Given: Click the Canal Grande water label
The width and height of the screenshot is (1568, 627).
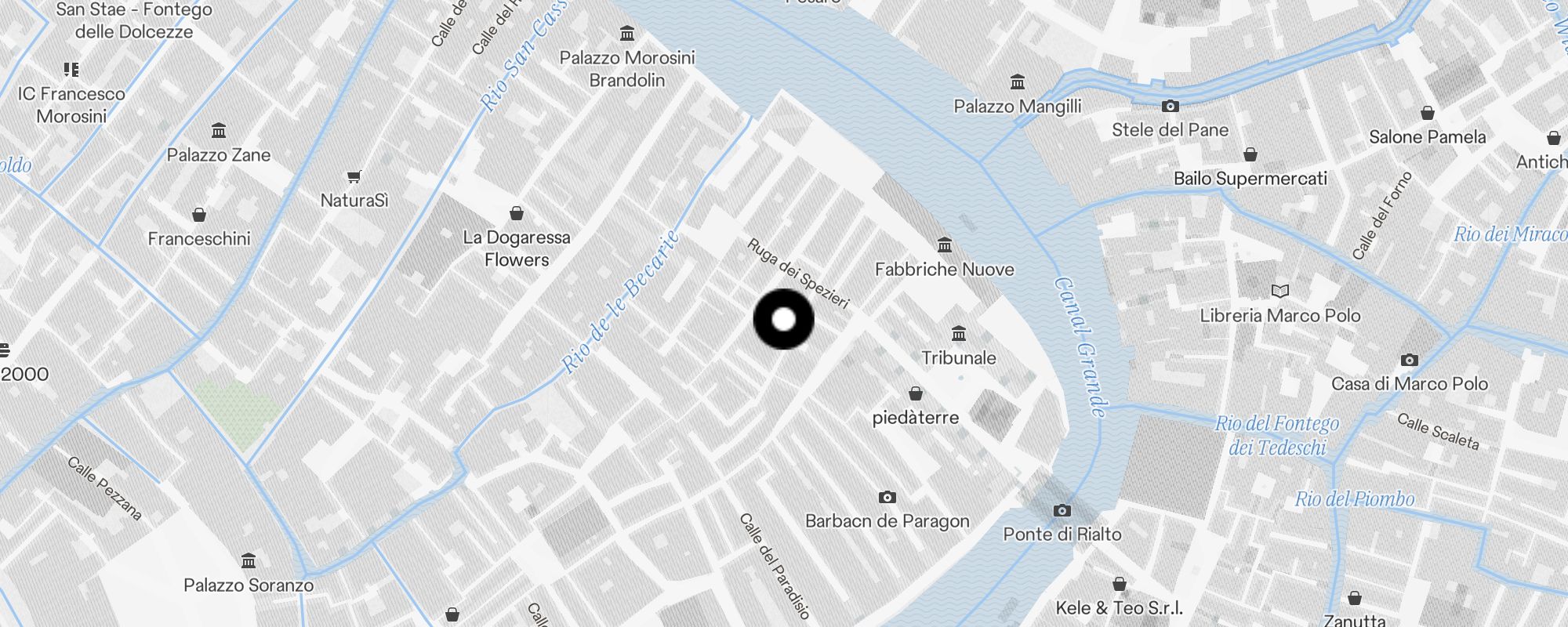Looking at the screenshot, I should click(x=1081, y=347).
